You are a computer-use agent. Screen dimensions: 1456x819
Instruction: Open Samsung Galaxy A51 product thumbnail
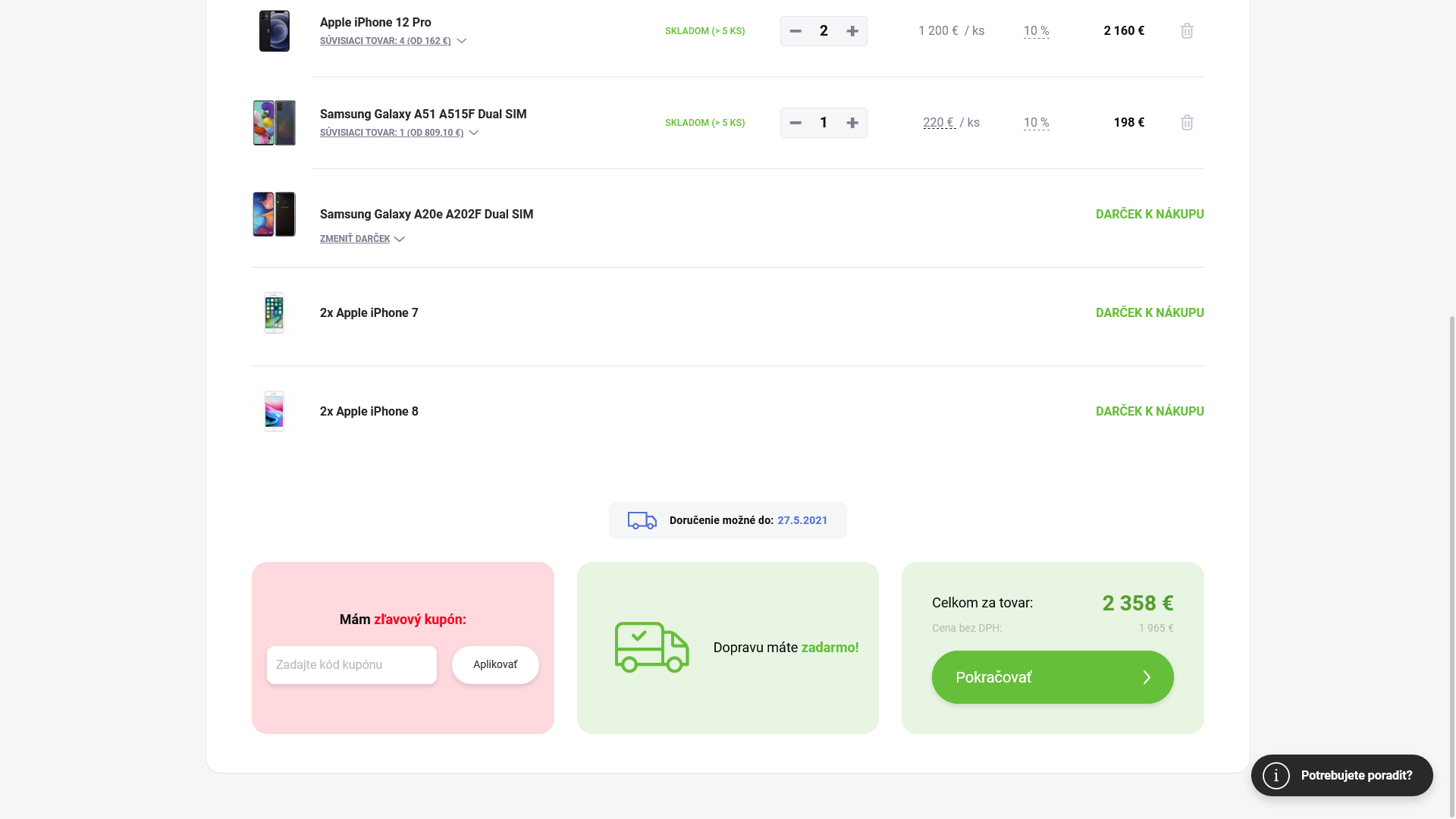[x=274, y=123]
